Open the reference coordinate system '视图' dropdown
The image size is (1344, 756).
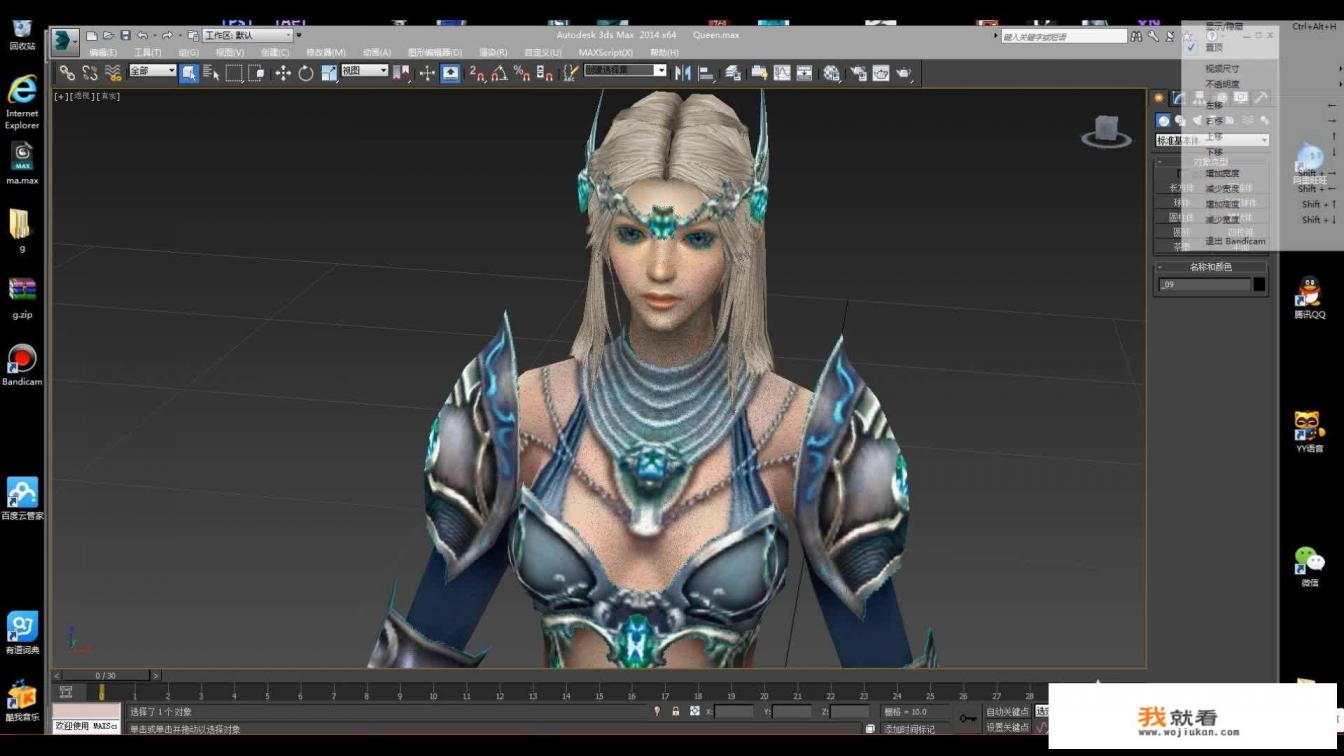(364, 71)
